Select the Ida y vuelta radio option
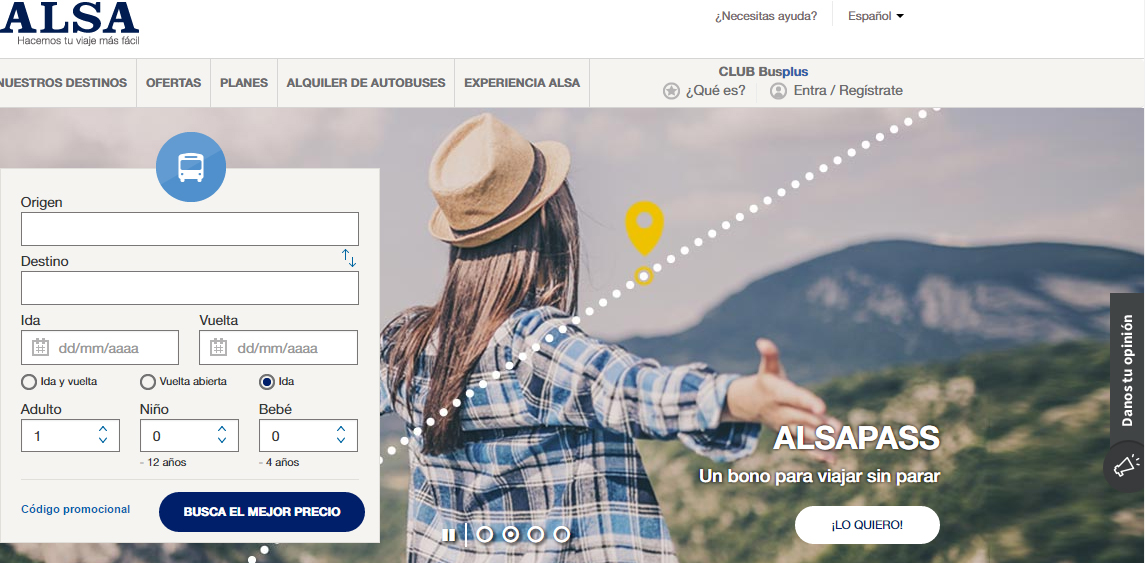The width and height of the screenshot is (1145, 563). 28,382
